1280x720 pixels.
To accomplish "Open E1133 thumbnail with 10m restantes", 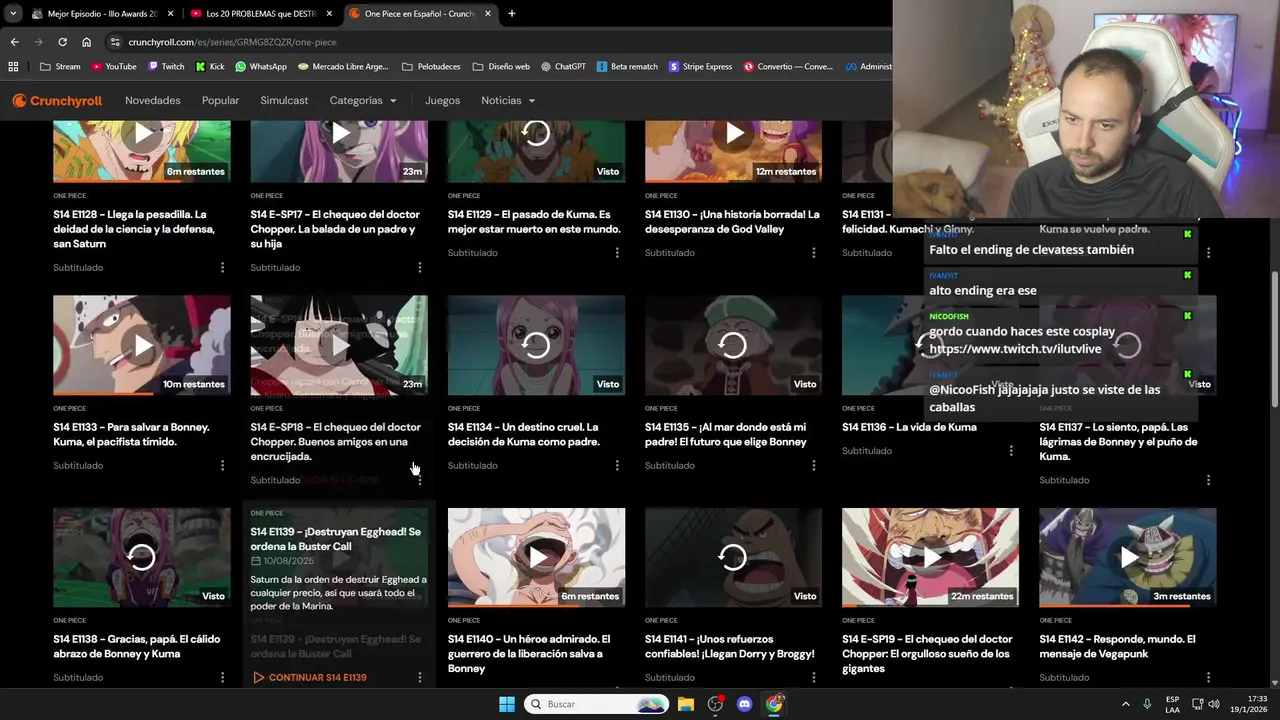I will (x=142, y=345).
